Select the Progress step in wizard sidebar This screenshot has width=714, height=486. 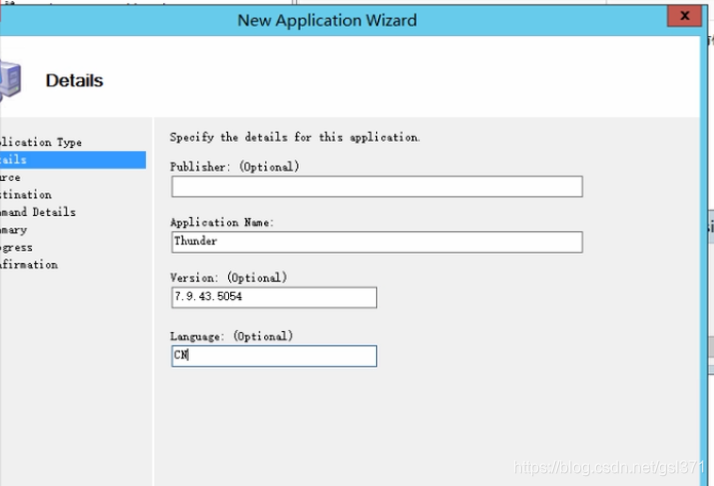[16, 247]
